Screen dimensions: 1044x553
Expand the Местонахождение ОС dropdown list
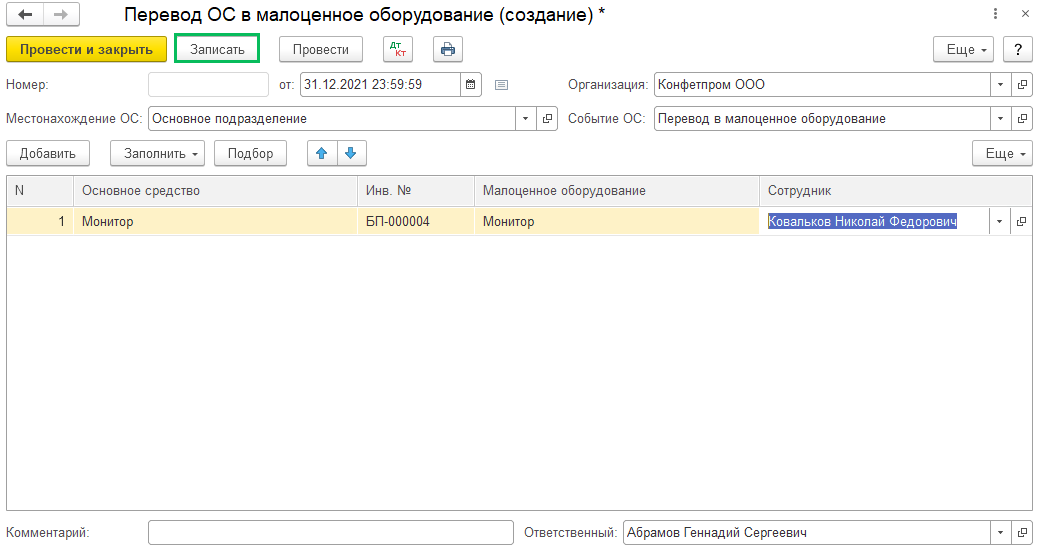(x=525, y=118)
